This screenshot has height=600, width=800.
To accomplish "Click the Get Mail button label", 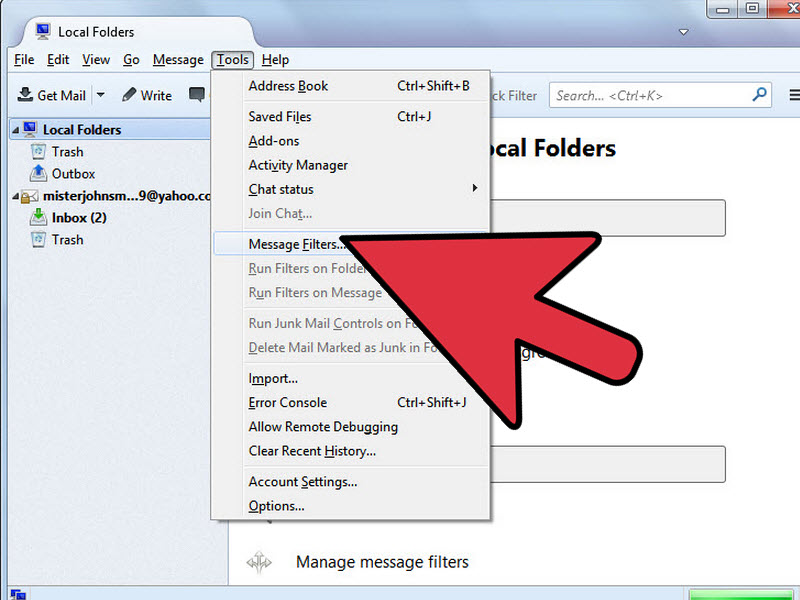I will (x=61, y=95).
